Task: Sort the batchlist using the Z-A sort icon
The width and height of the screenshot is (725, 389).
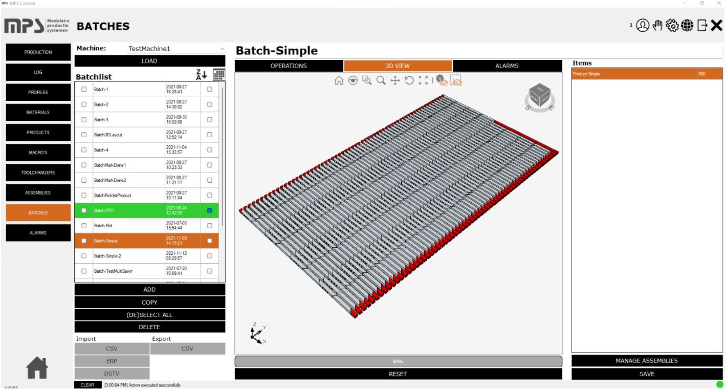Action: pyautogui.click(x=202, y=74)
